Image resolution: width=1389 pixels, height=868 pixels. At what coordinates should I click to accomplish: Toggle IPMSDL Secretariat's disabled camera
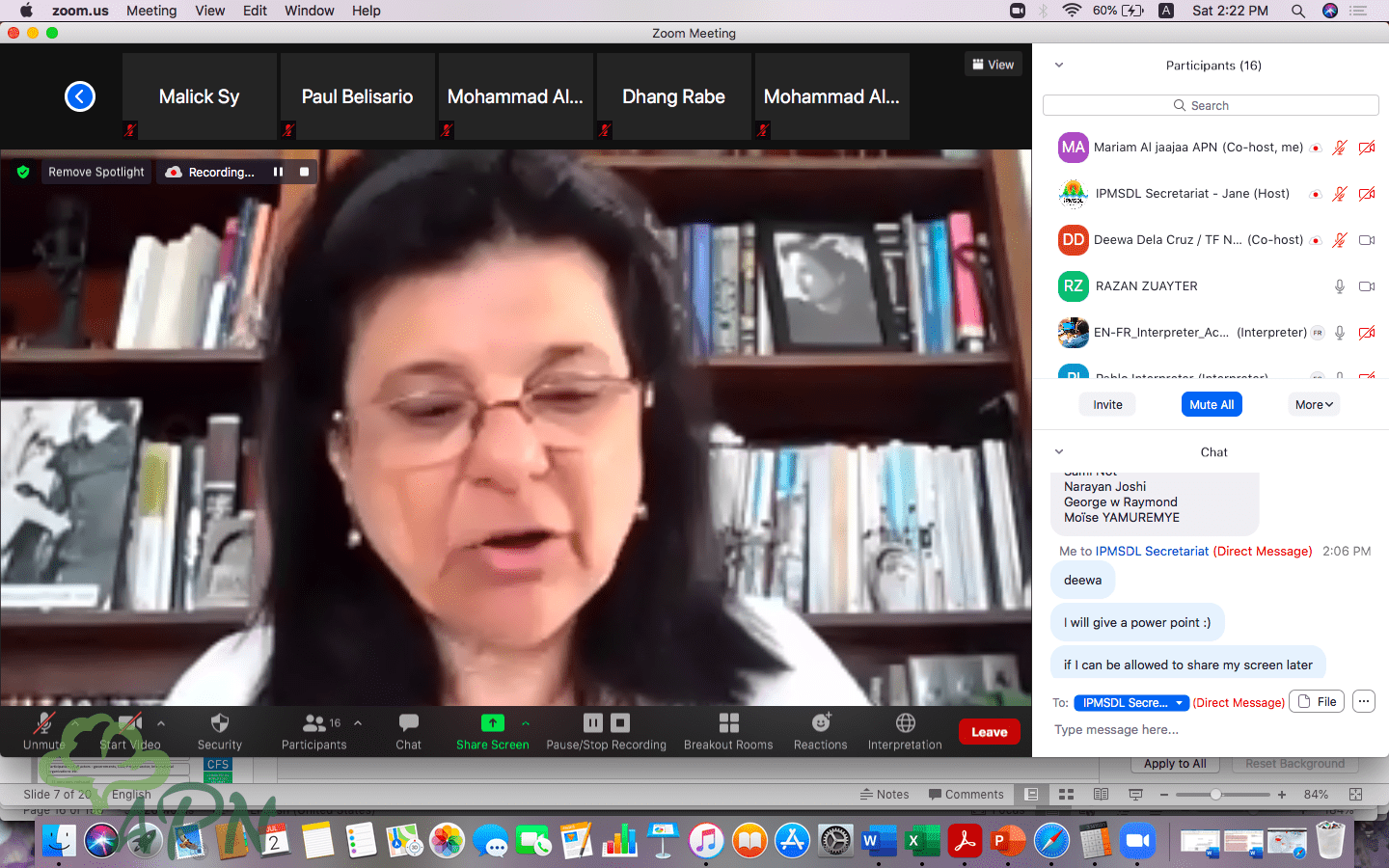1367,194
